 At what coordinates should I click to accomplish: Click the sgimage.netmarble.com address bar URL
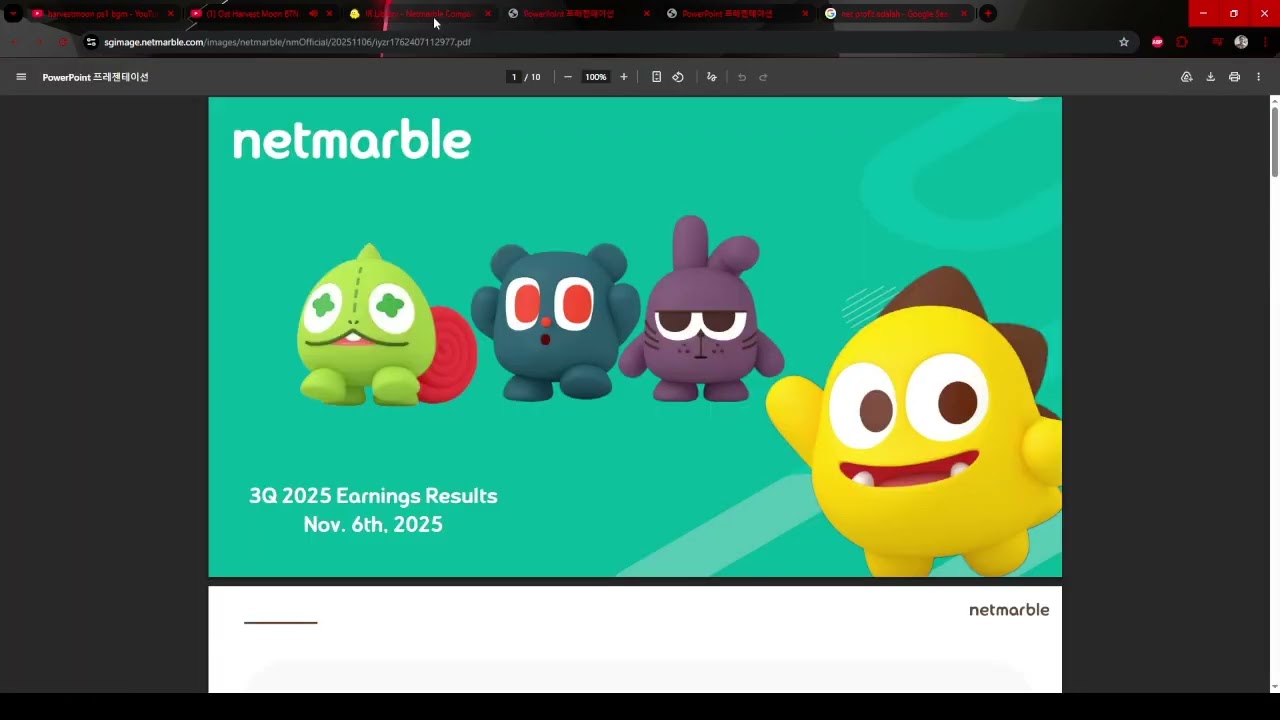287,42
